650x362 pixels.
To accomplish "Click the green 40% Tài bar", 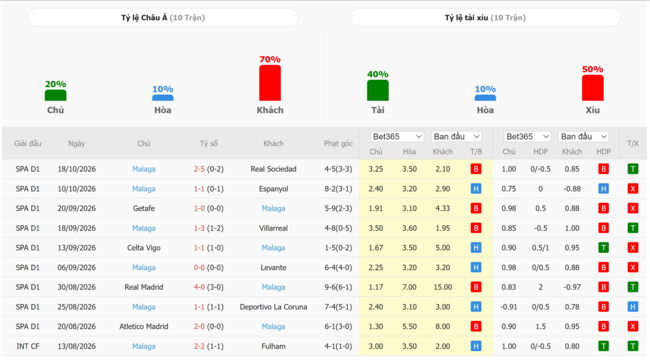I will [x=378, y=90].
